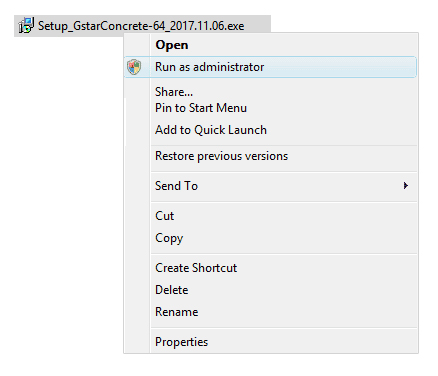Cut the selected setup file
The height and width of the screenshot is (376, 438).
[164, 216]
